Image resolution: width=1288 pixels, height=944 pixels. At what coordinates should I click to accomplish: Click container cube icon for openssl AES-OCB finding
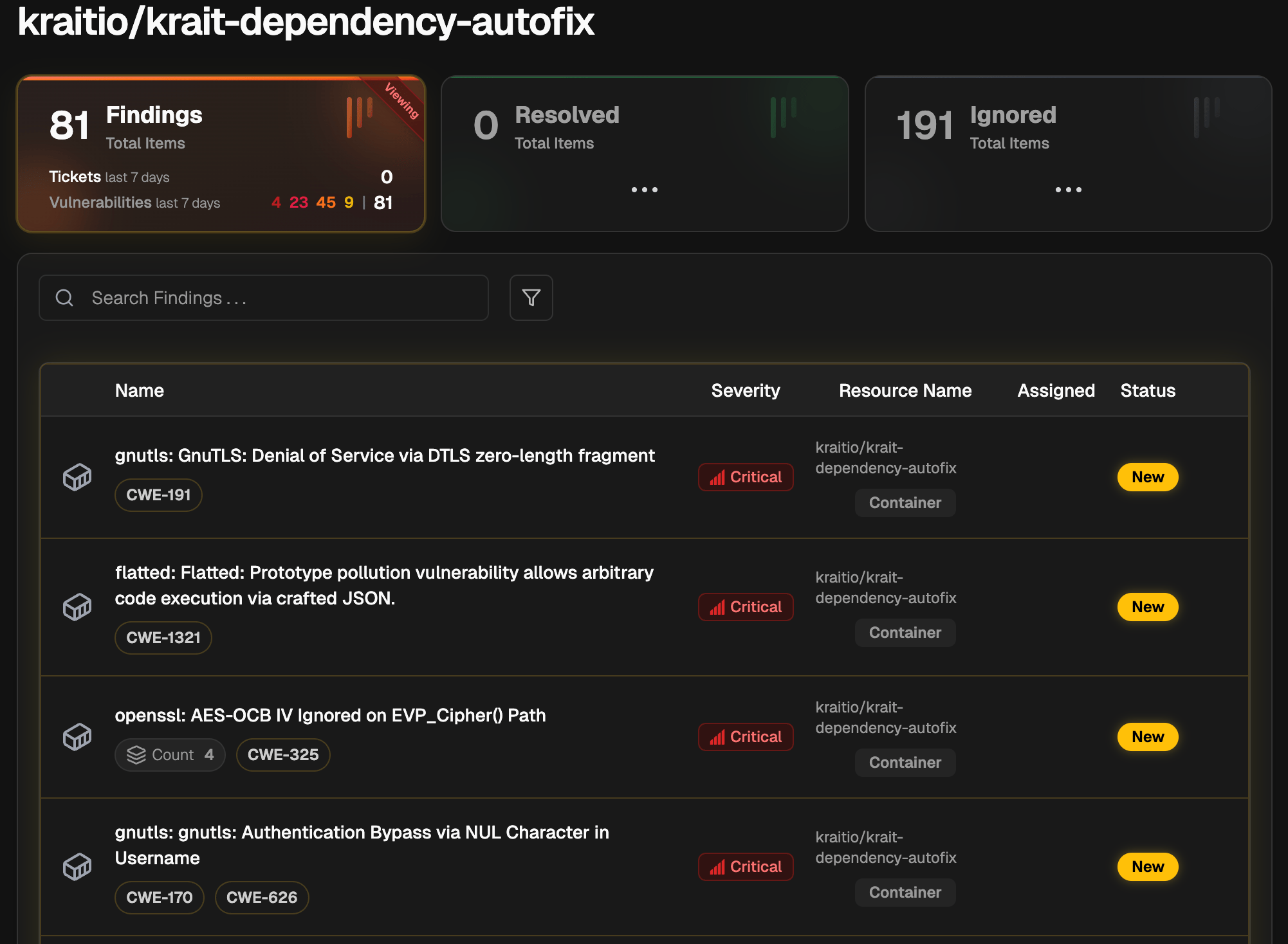[77, 737]
